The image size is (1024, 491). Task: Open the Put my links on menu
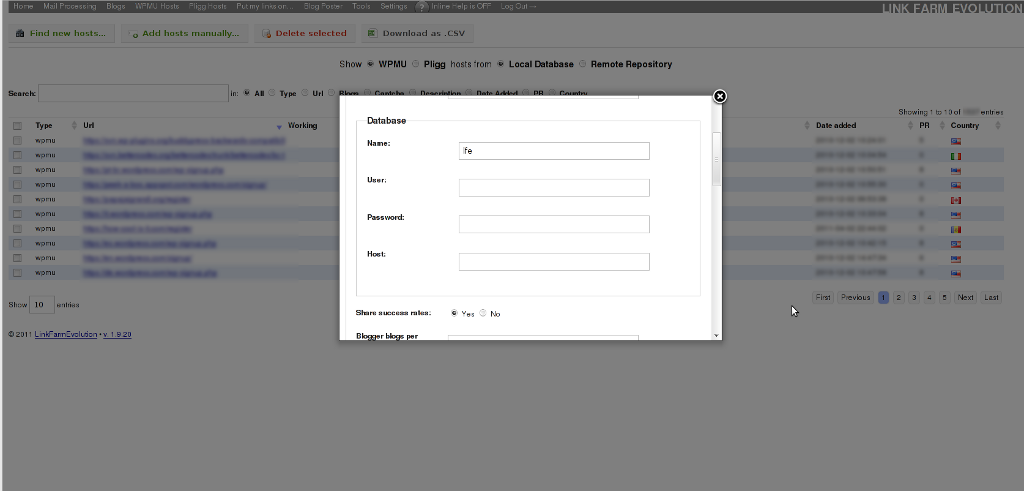264,7
